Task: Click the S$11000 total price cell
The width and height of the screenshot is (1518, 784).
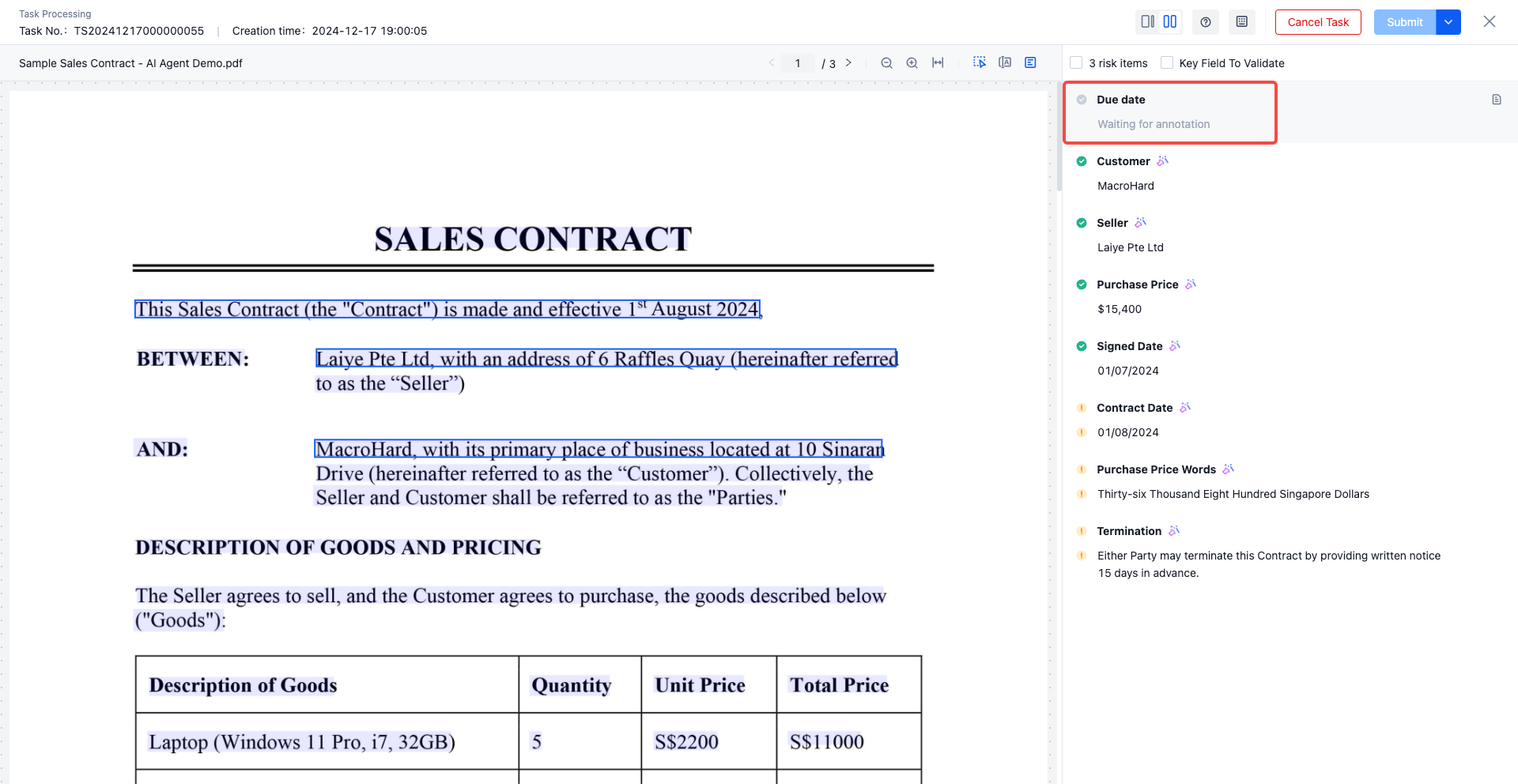Action: click(x=849, y=741)
